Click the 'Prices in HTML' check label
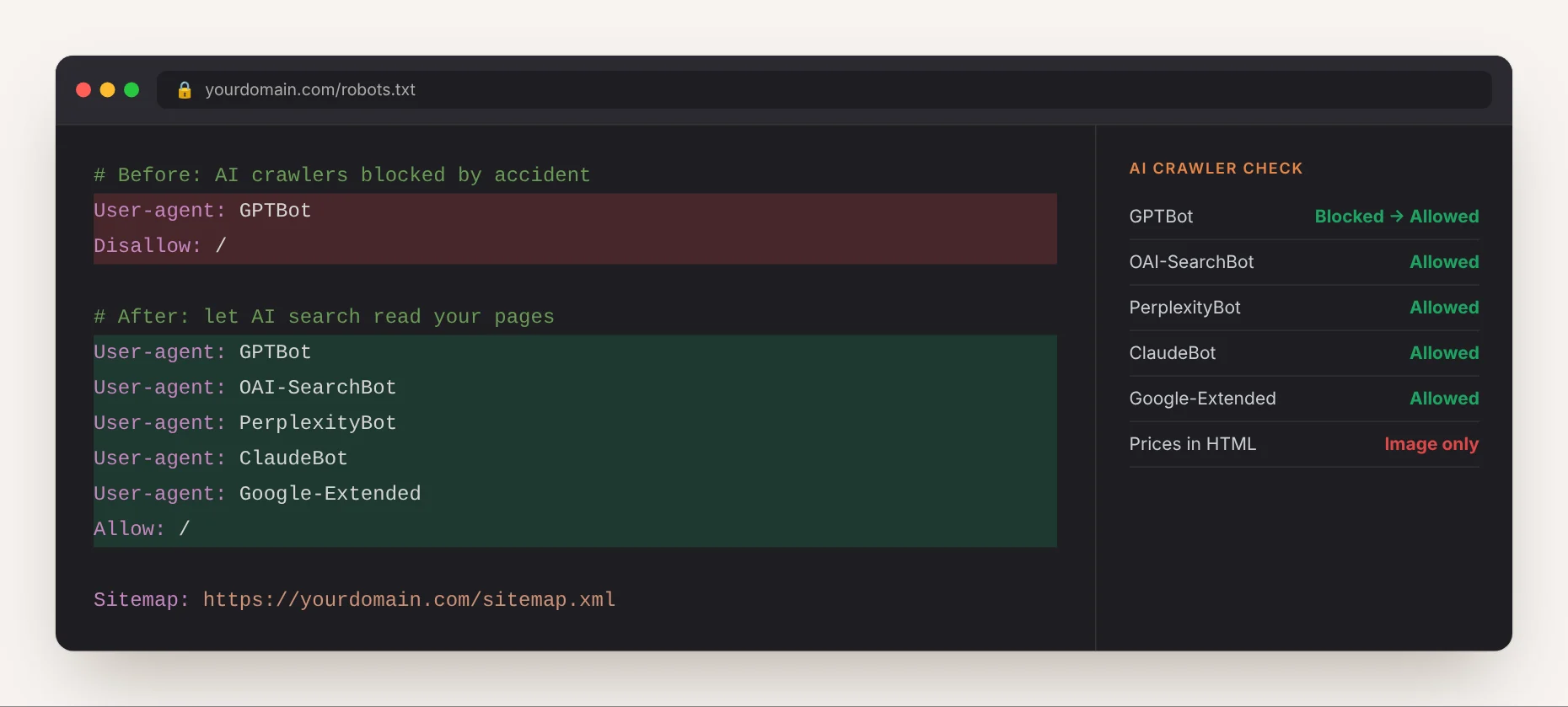 [x=1192, y=444]
